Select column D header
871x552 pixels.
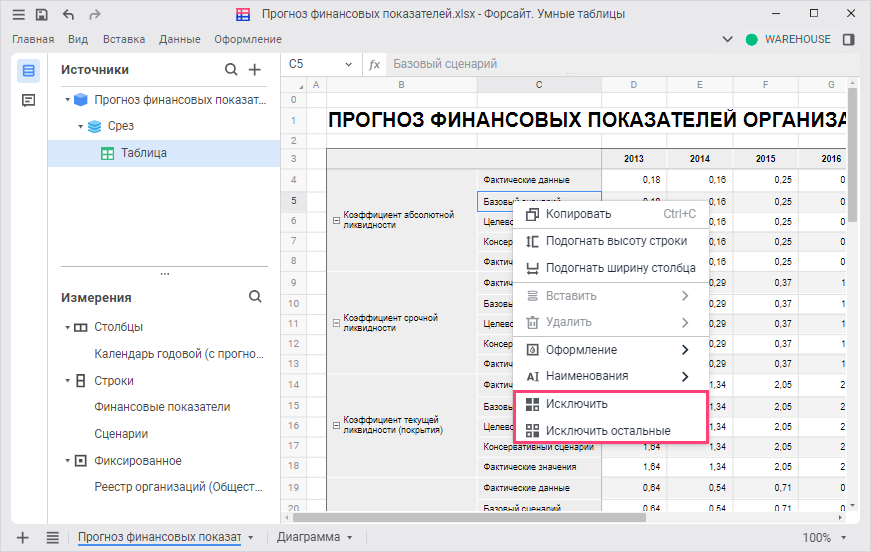(x=634, y=85)
